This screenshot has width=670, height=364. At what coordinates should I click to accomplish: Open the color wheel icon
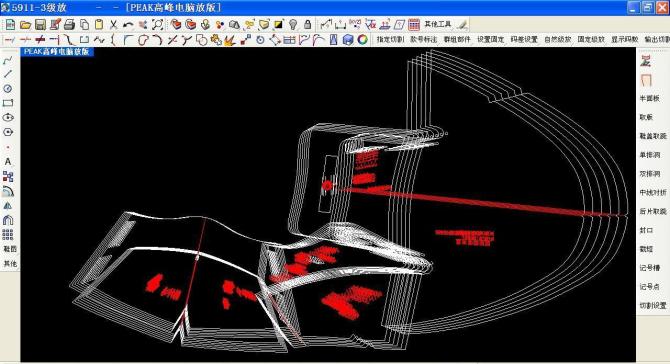click(x=362, y=40)
